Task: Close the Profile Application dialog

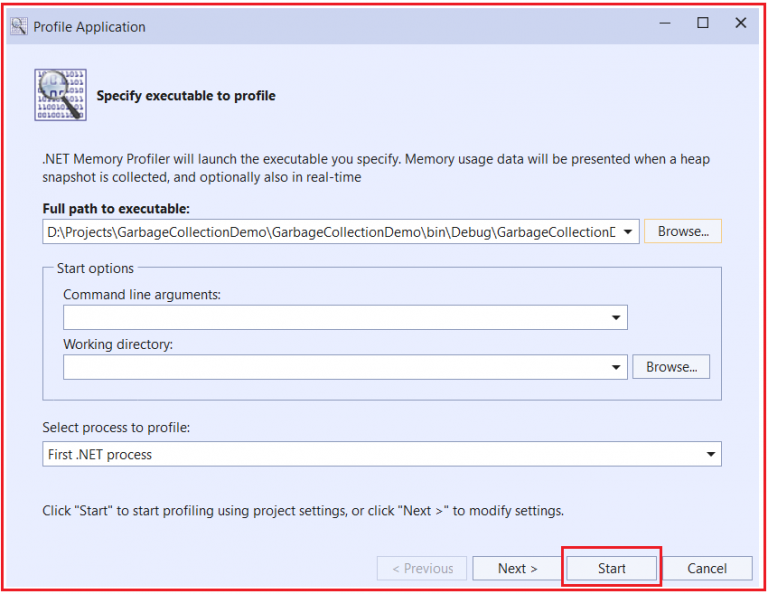Action: click(x=741, y=23)
